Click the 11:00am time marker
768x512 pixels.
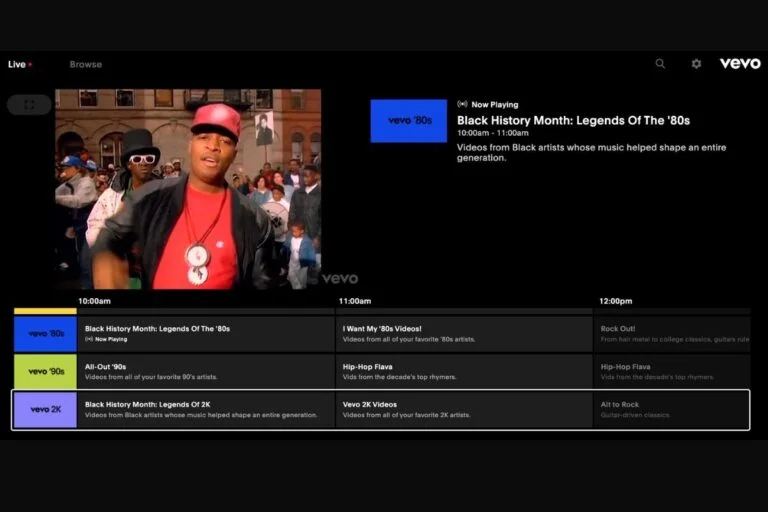[355, 301]
